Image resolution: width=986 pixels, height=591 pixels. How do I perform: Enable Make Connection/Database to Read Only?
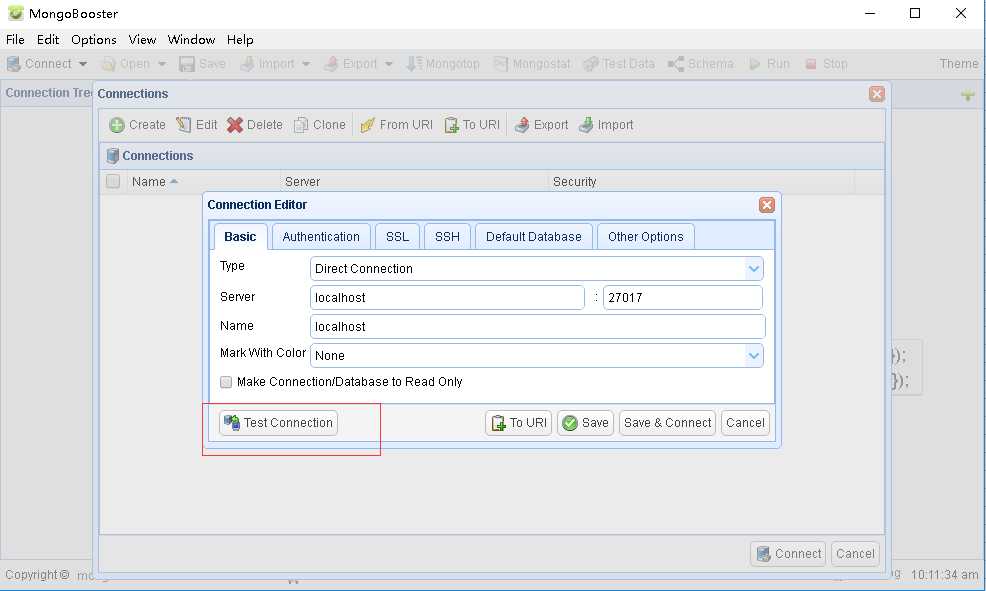[x=226, y=382]
